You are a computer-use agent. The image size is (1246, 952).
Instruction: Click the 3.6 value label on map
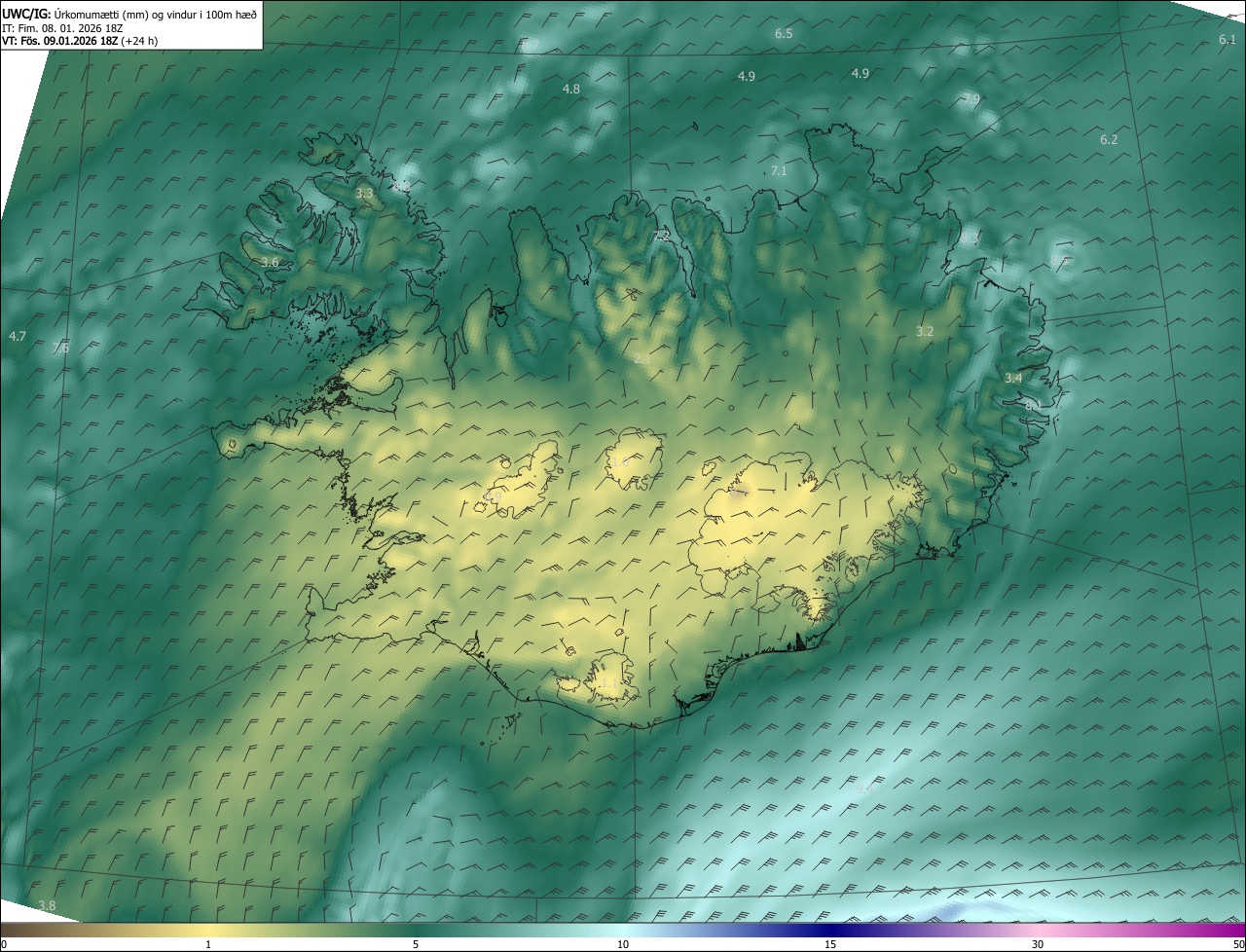click(271, 263)
